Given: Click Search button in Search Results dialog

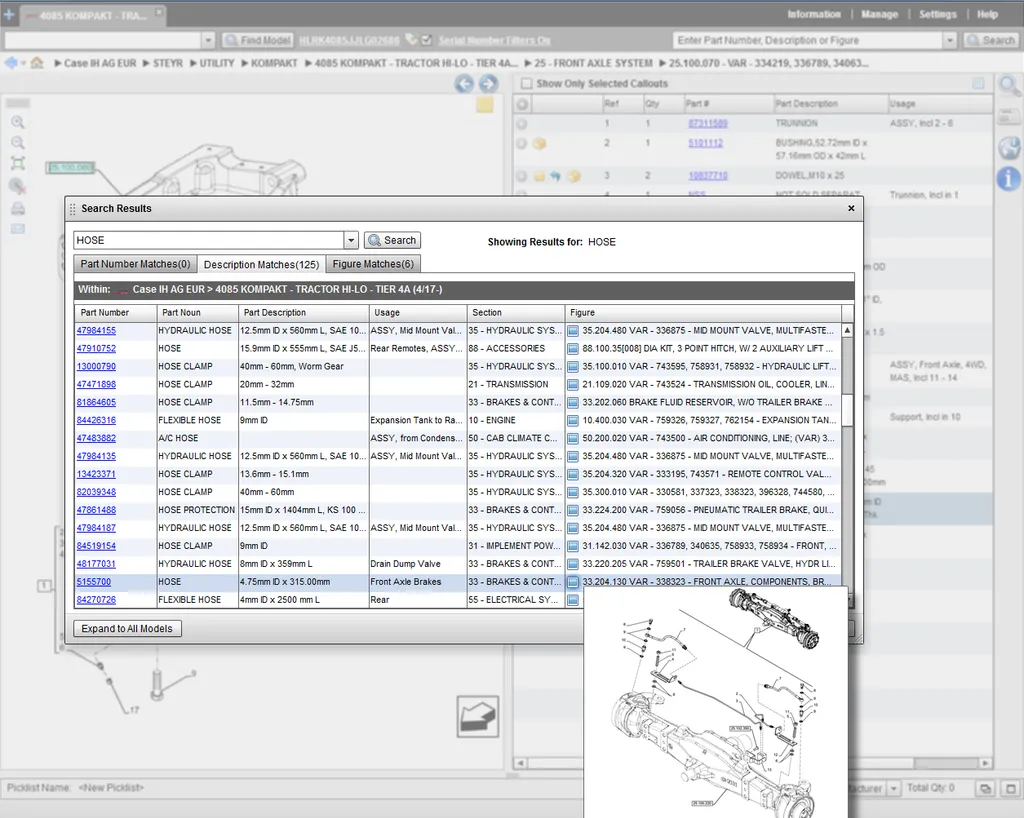Looking at the screenshot, I should 392,240.
